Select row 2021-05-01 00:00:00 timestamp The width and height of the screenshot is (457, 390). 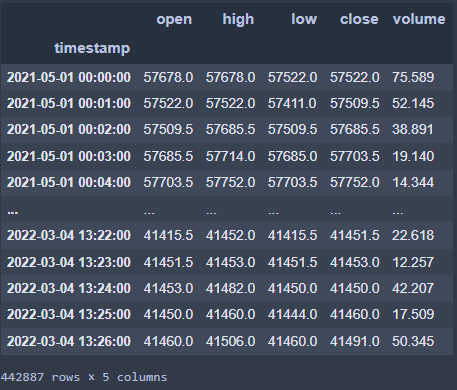69,77
